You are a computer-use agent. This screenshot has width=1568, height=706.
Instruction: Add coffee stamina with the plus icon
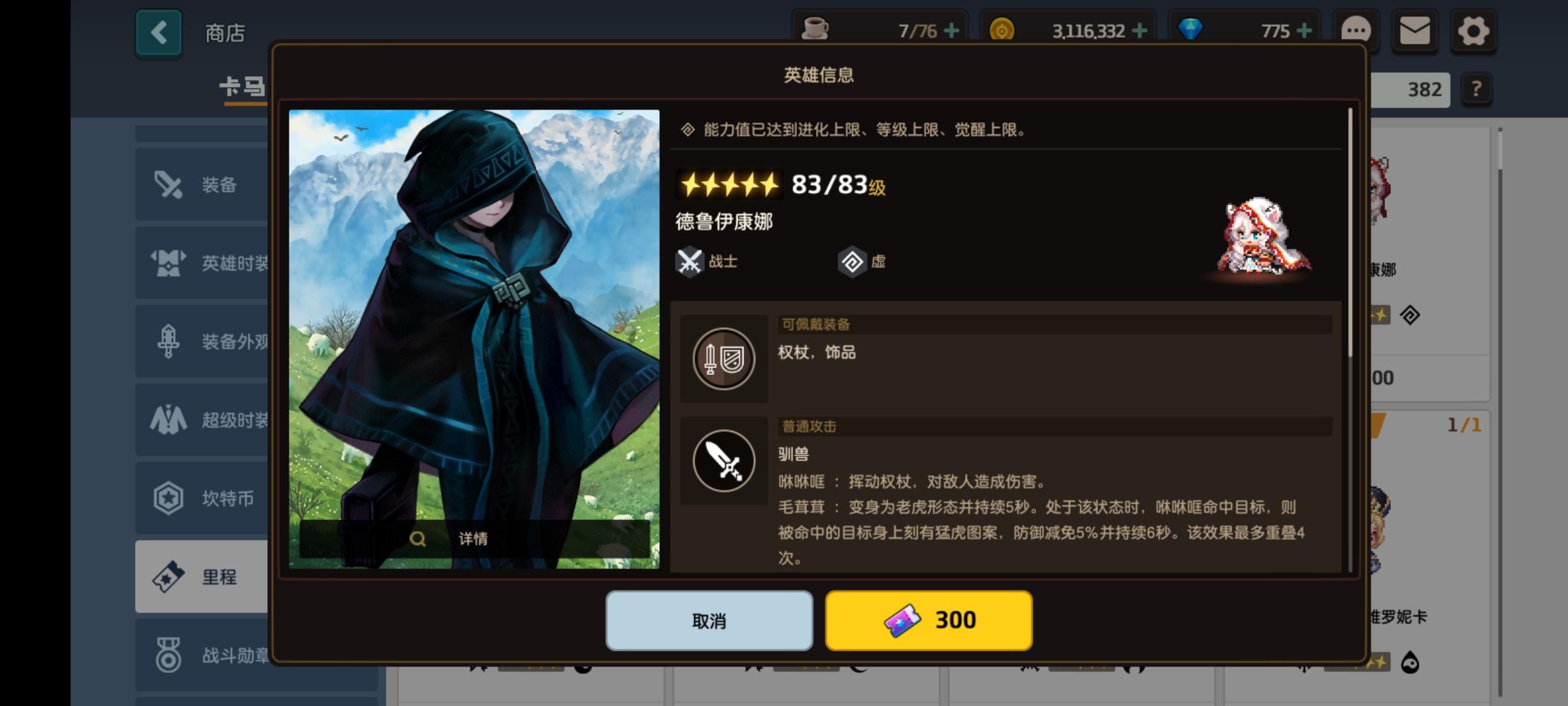(x=952, y=31)
